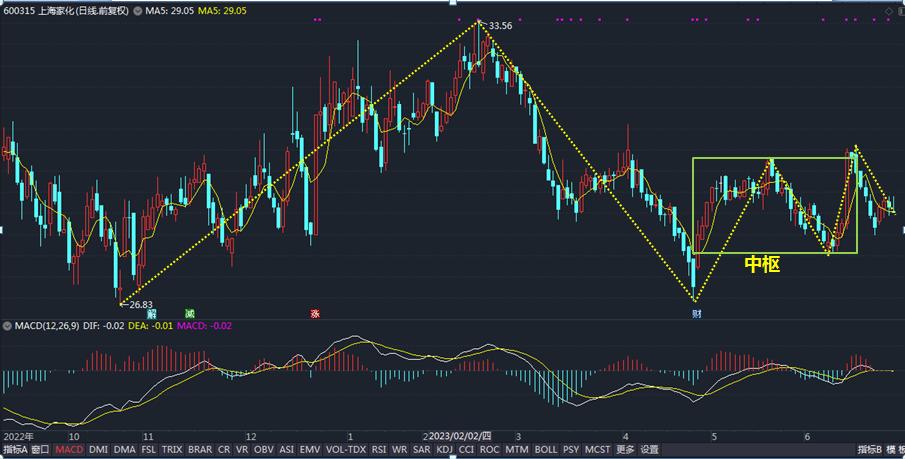Image resolution: width=905 pixels, height=459 pixels.
Task: Open the 指标B indicator group tab
Action: click(869, 449)
